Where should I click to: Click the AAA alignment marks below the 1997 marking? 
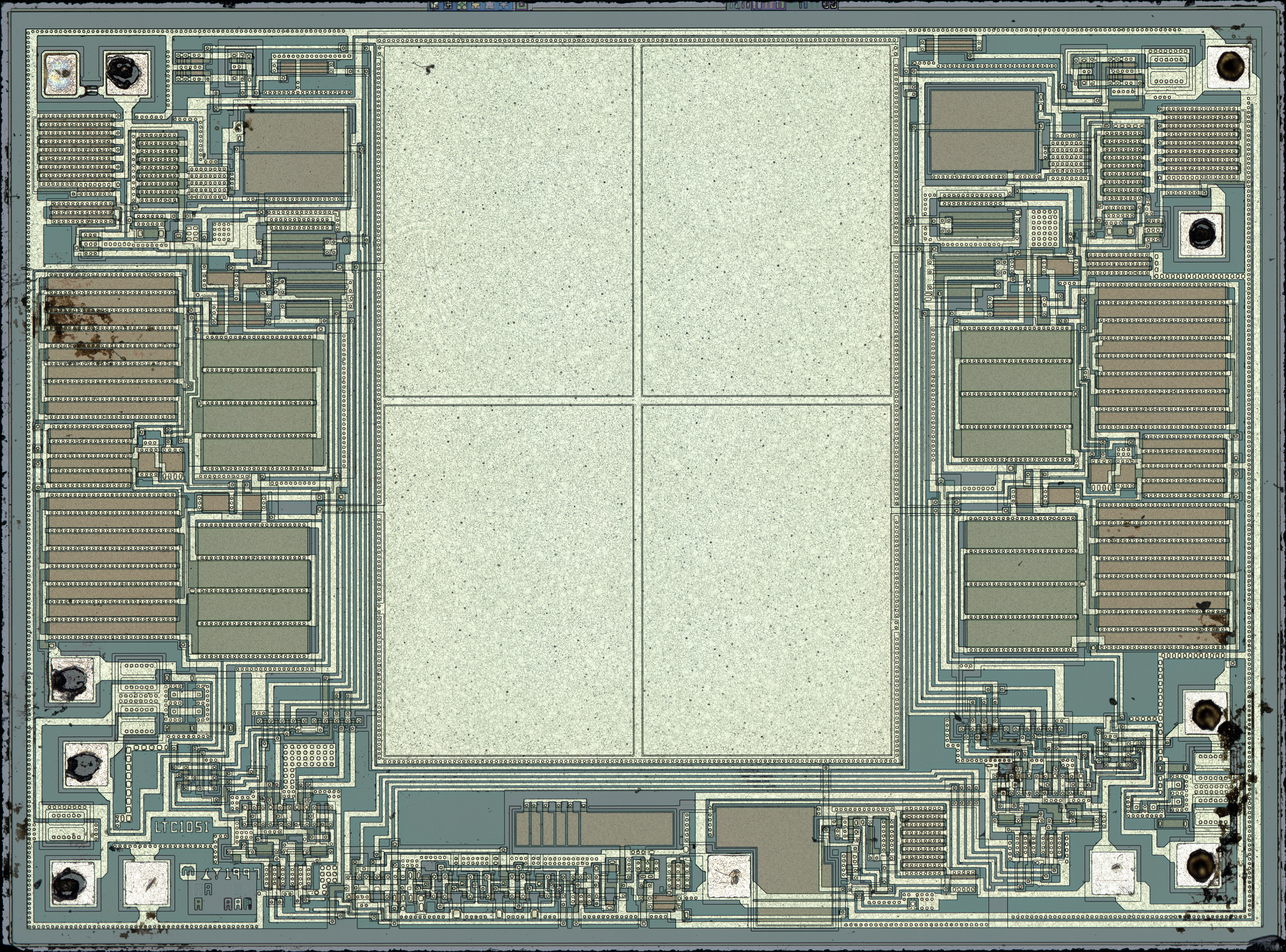click(x=238, y=905)
